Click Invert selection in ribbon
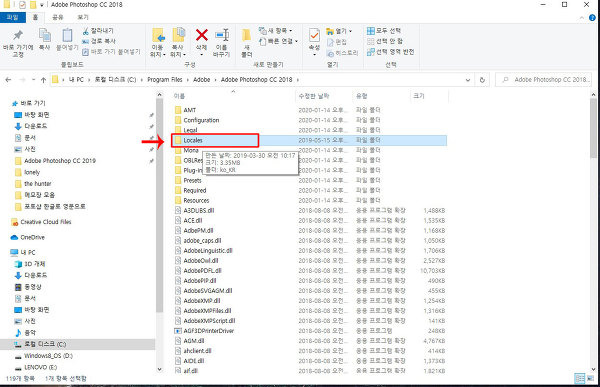The height and width of the screenshot is (387, 600). (390, 51)
